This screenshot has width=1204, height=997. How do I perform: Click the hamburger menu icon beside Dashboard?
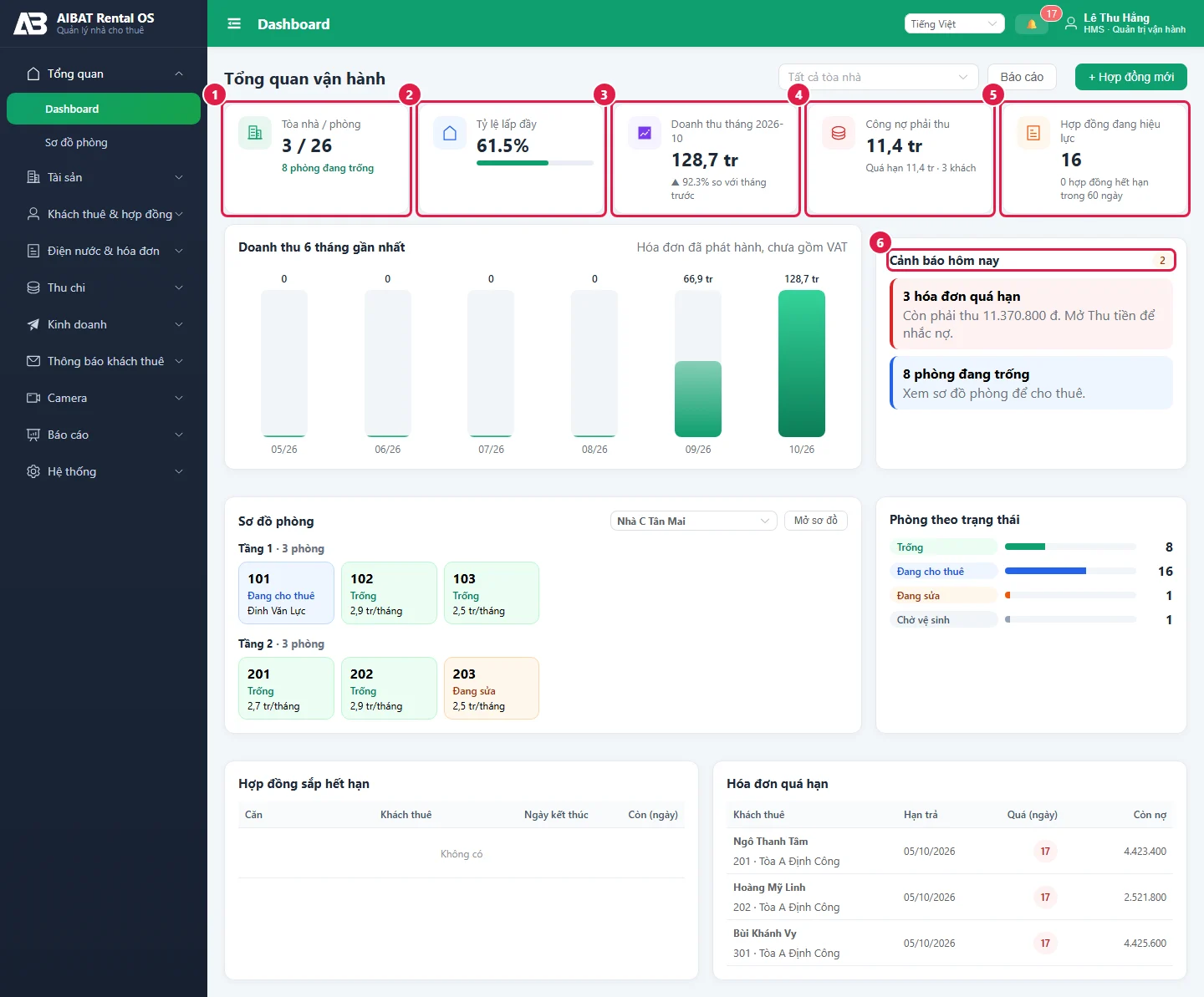coord(234,24)
